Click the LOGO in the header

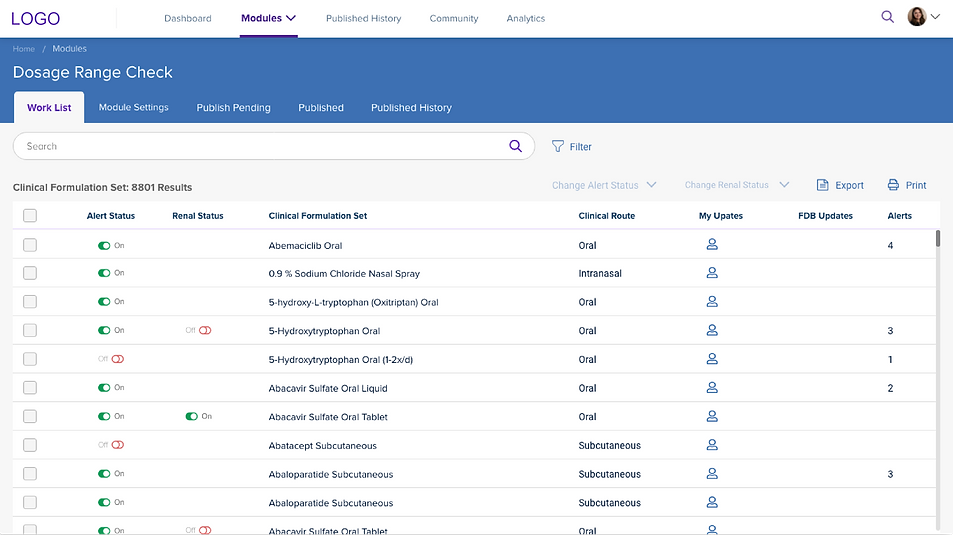35,18
